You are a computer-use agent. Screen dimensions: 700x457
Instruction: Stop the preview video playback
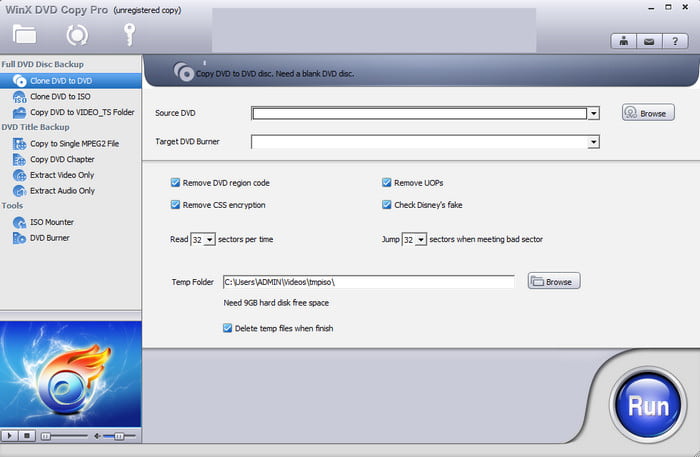tap(27, 436)
